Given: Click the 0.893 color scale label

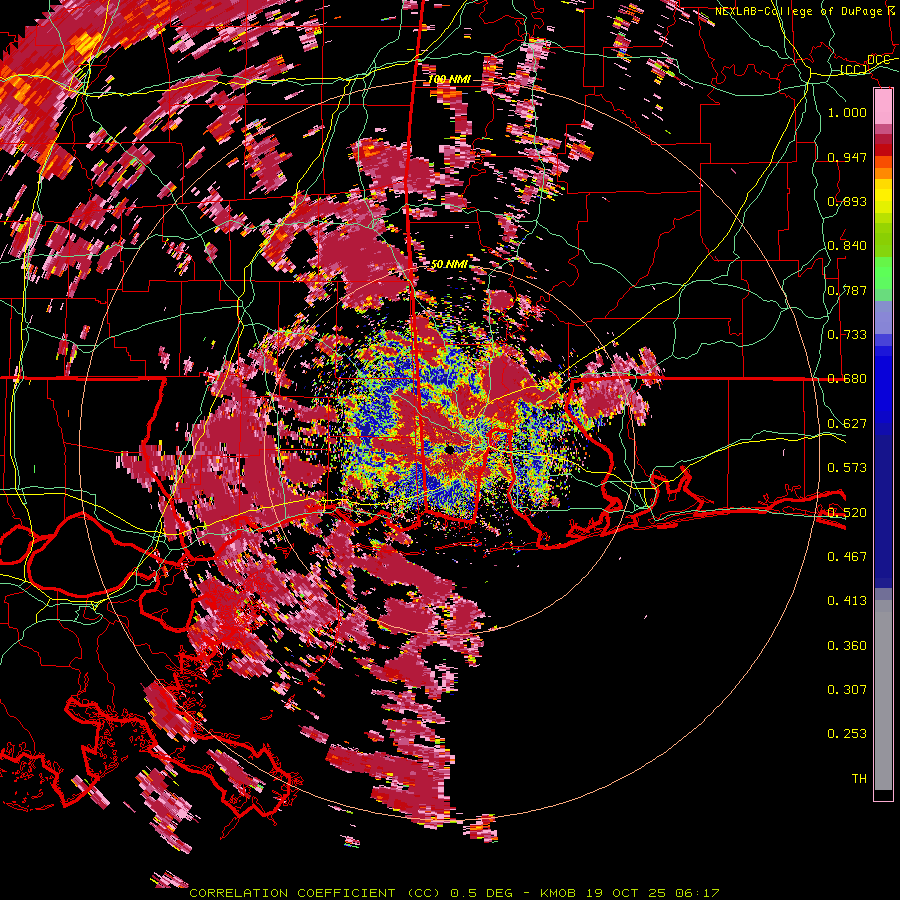Looking at the screenshot, I should click(x=847, y=201).
